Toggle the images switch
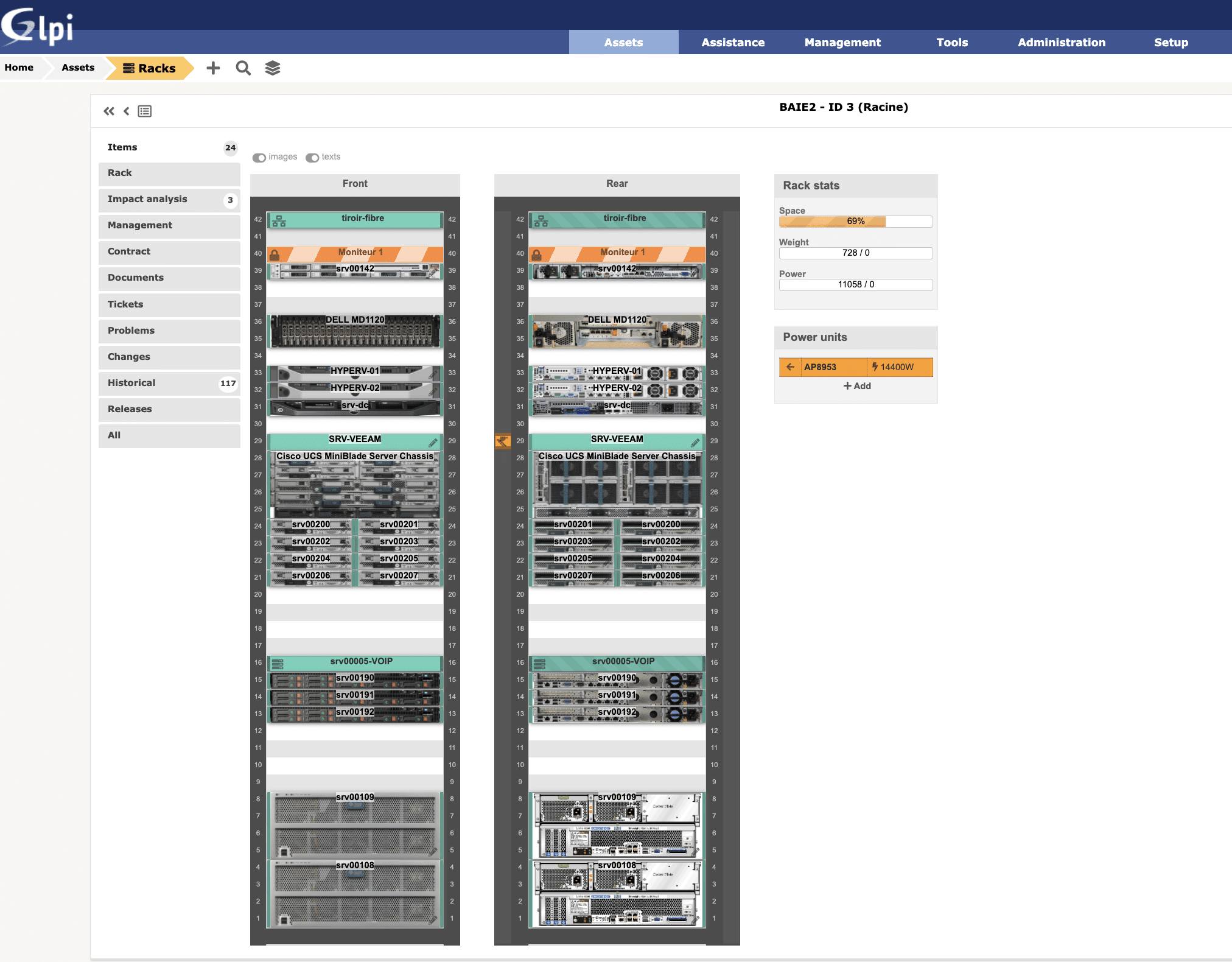Screen dimensions: 1232x962 pyautogui.click(x=259, y=158)
